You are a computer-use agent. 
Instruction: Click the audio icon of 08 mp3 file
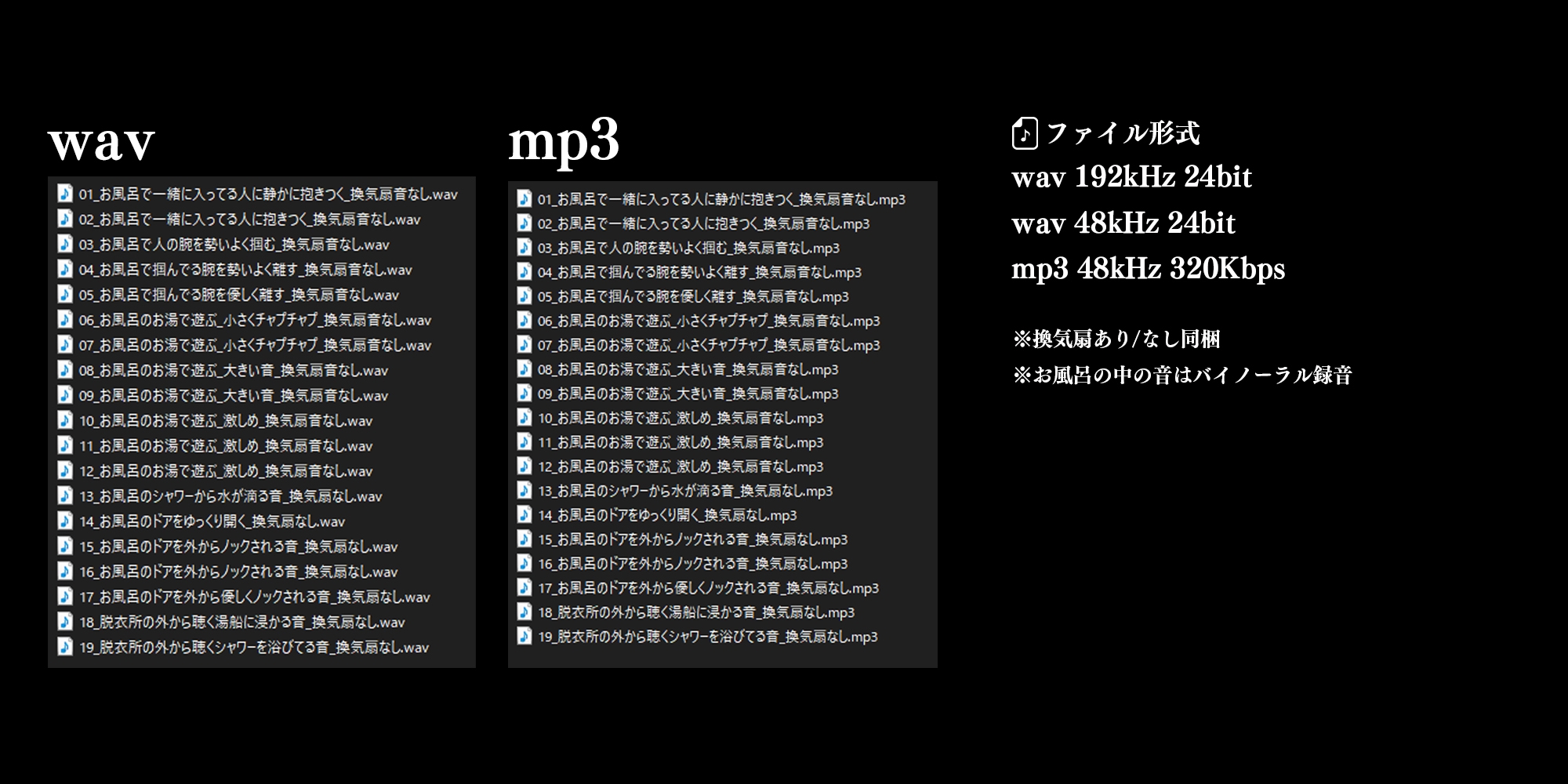point(524,369)
